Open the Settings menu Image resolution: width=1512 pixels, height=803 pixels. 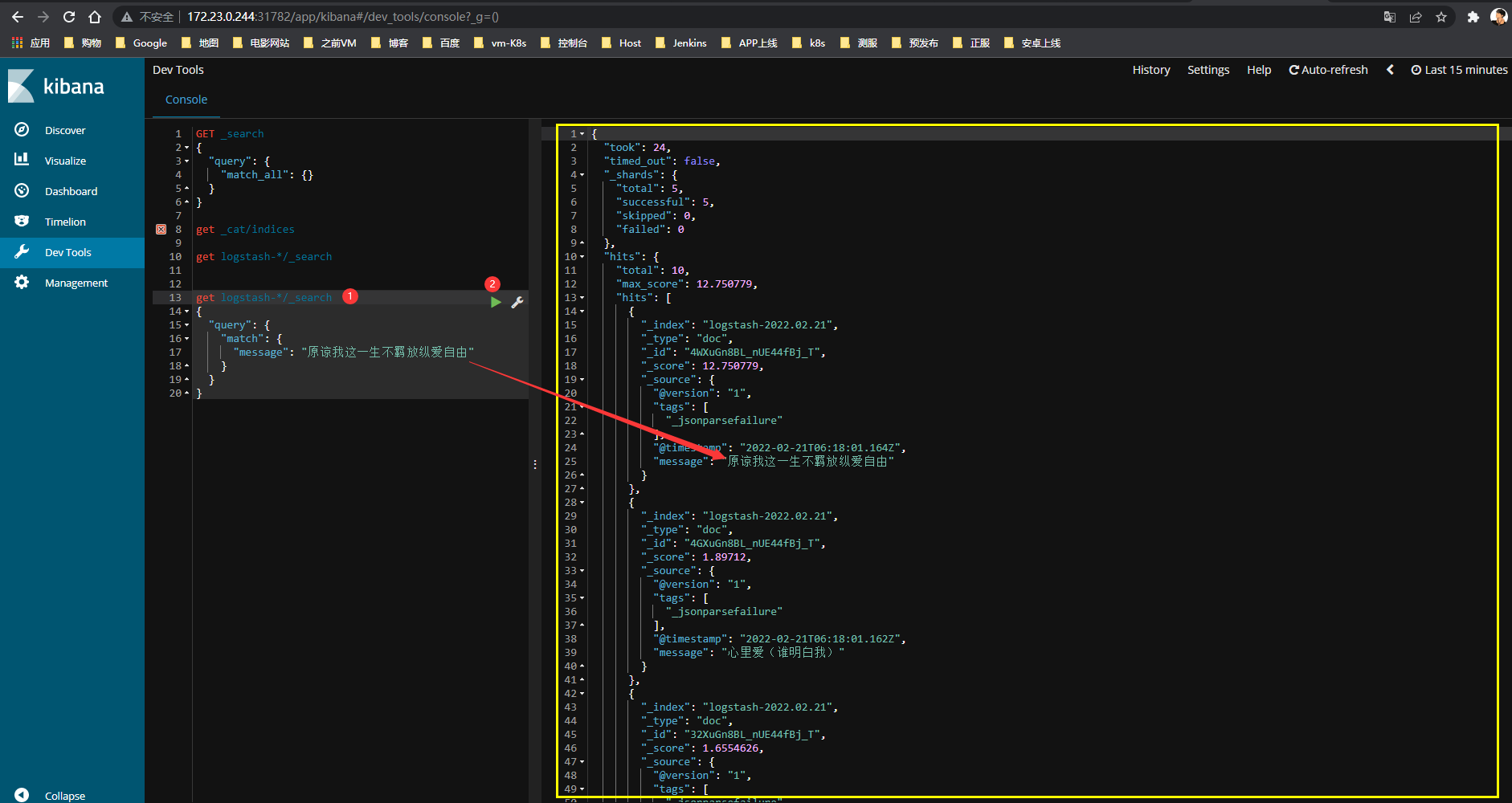pos(1208,70)
